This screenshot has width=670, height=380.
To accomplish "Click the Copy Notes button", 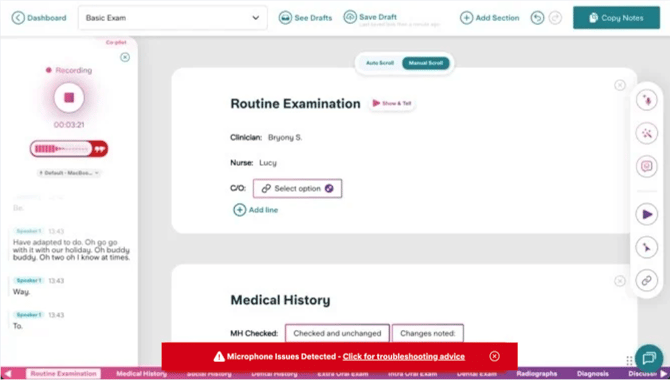I will pos(616,18).
